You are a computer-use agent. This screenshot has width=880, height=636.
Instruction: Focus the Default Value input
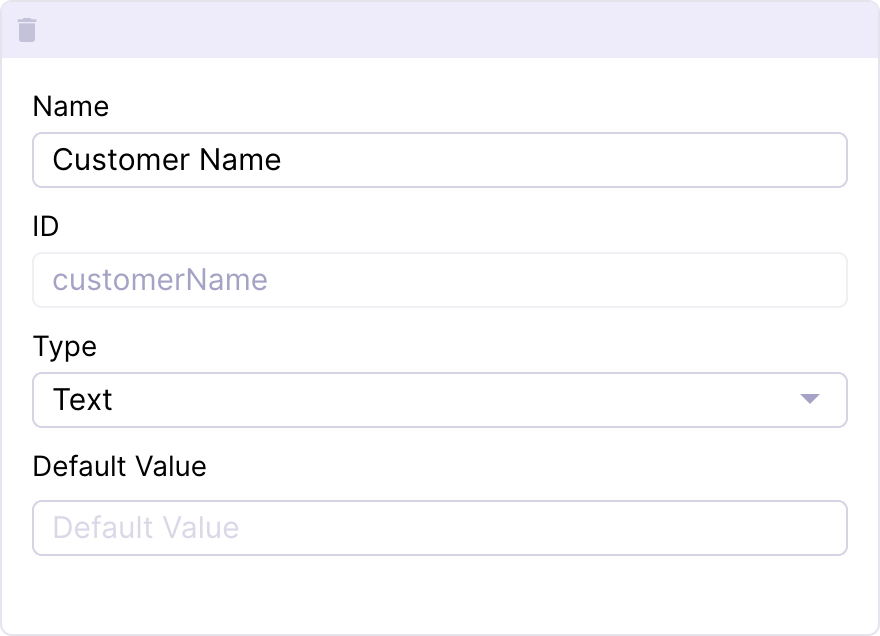440,528
